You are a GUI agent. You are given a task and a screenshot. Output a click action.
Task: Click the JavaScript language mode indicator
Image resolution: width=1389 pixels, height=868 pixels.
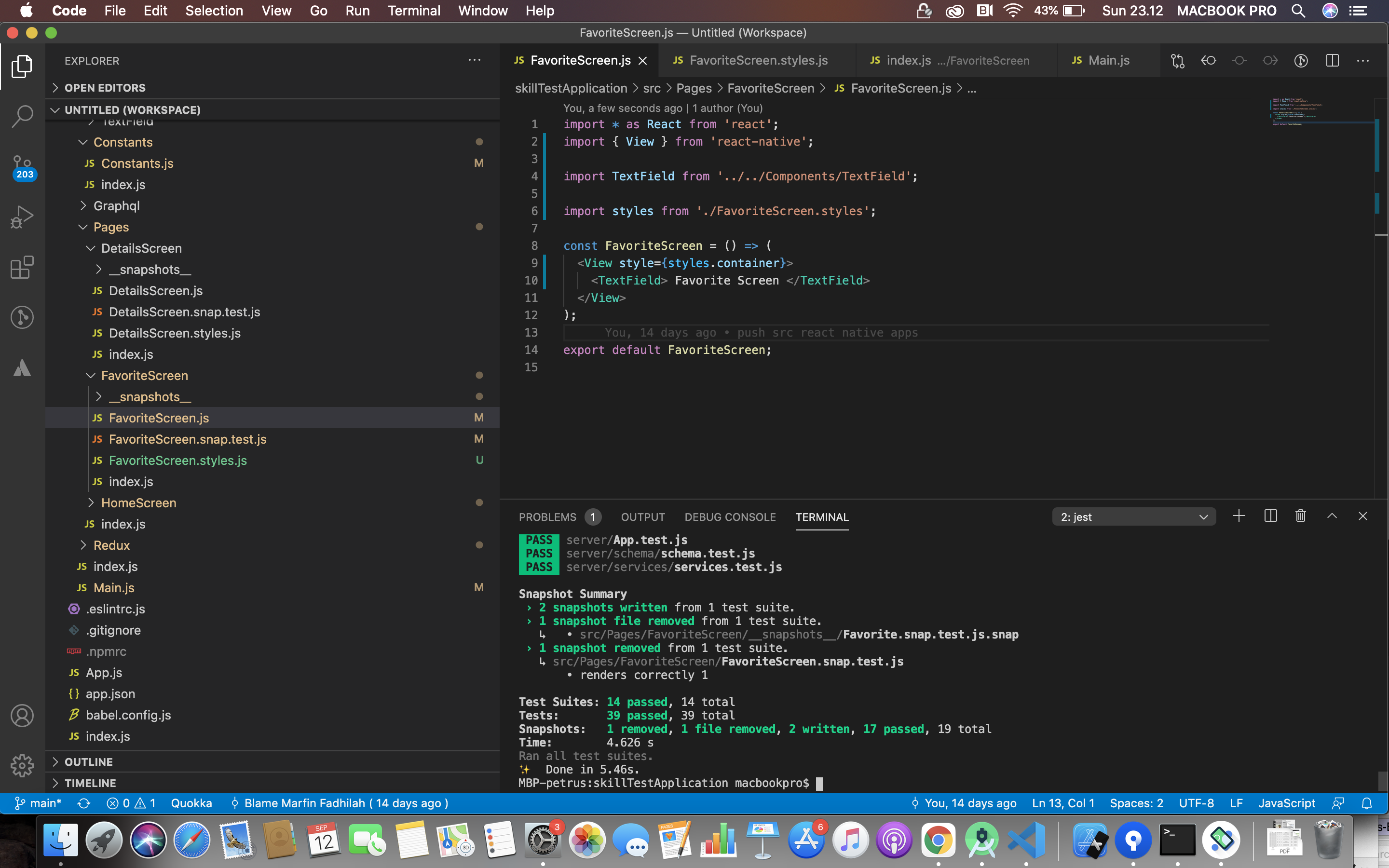coord(1286,803)
